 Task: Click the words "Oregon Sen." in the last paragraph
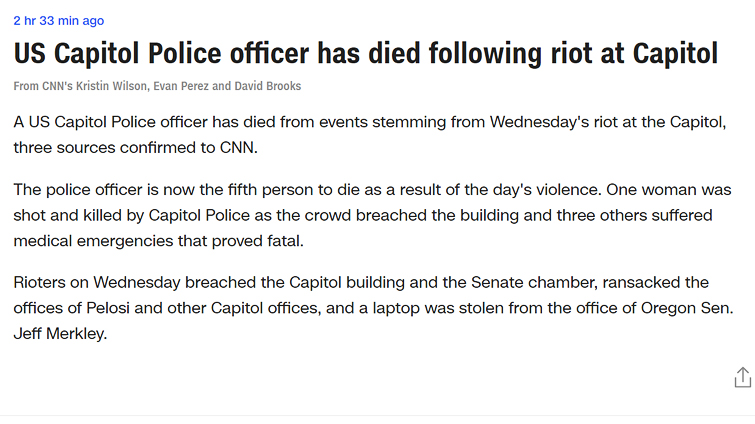[x=687, y=308]
